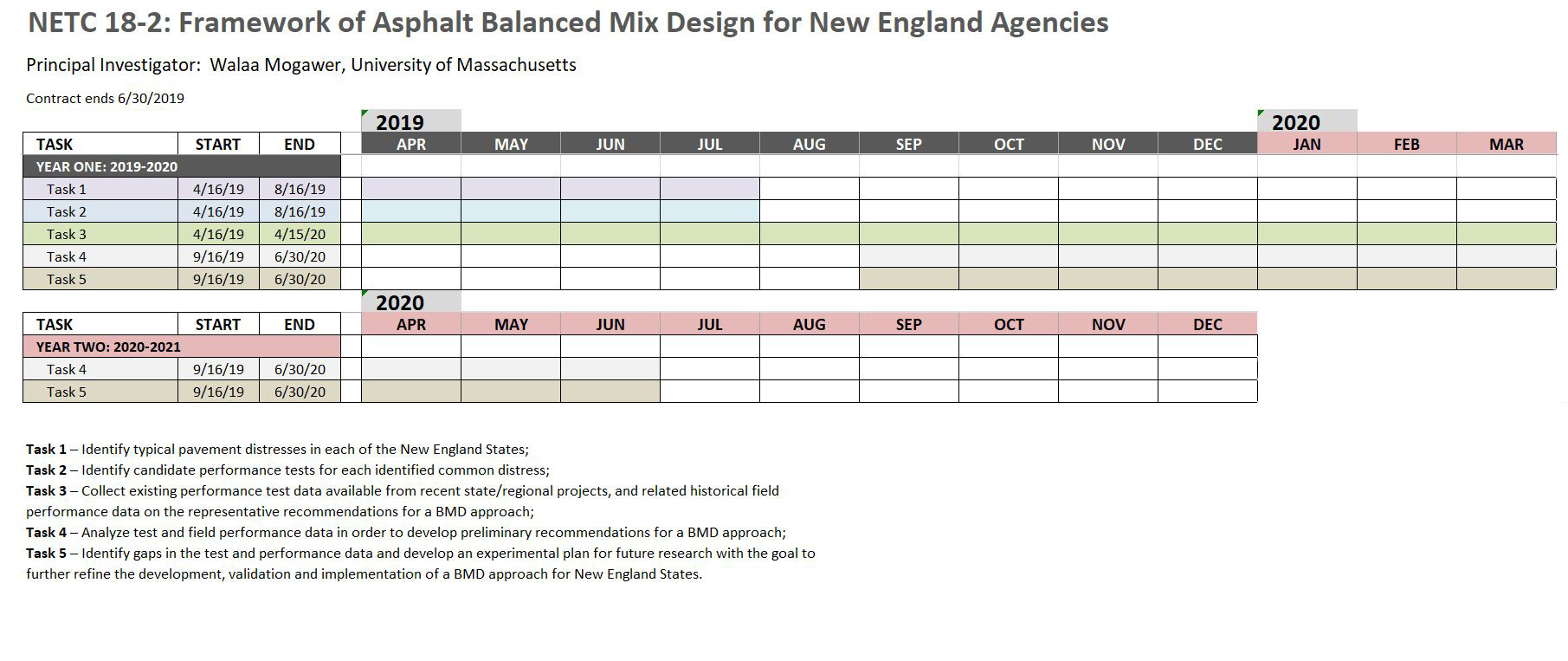Screen dimensions: 1568x661
Task: Select the Task 3 'Collect existing performance test data' line
Action: [403, 490]
